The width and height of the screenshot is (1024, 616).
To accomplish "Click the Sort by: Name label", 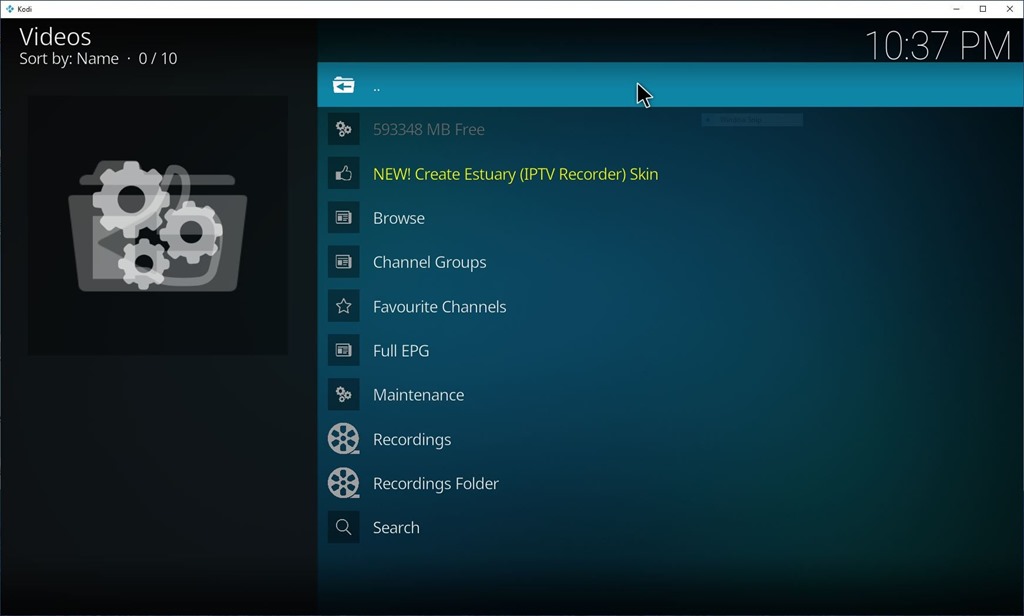I will (x=69, y=59).
